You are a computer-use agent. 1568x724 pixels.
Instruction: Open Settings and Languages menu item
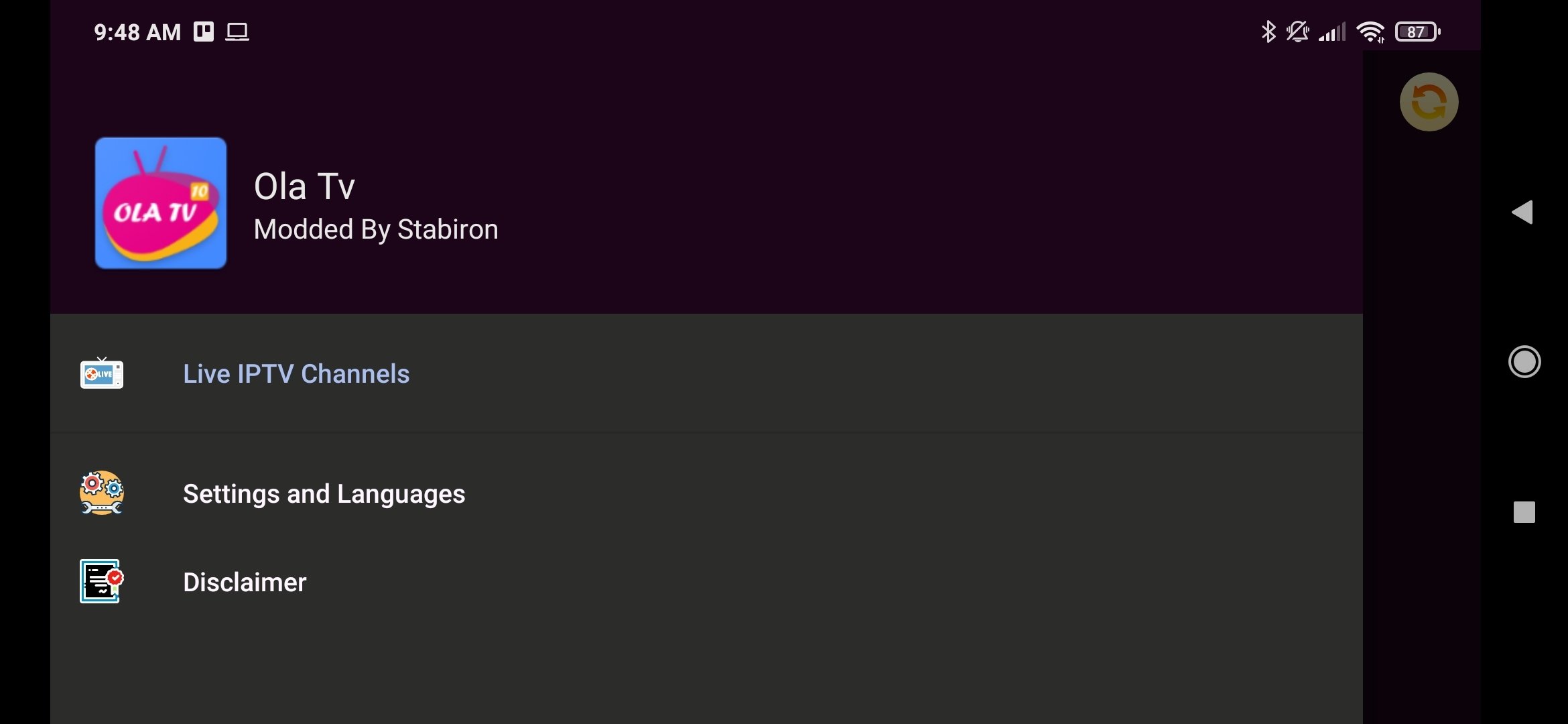click(x=706, y=494)
